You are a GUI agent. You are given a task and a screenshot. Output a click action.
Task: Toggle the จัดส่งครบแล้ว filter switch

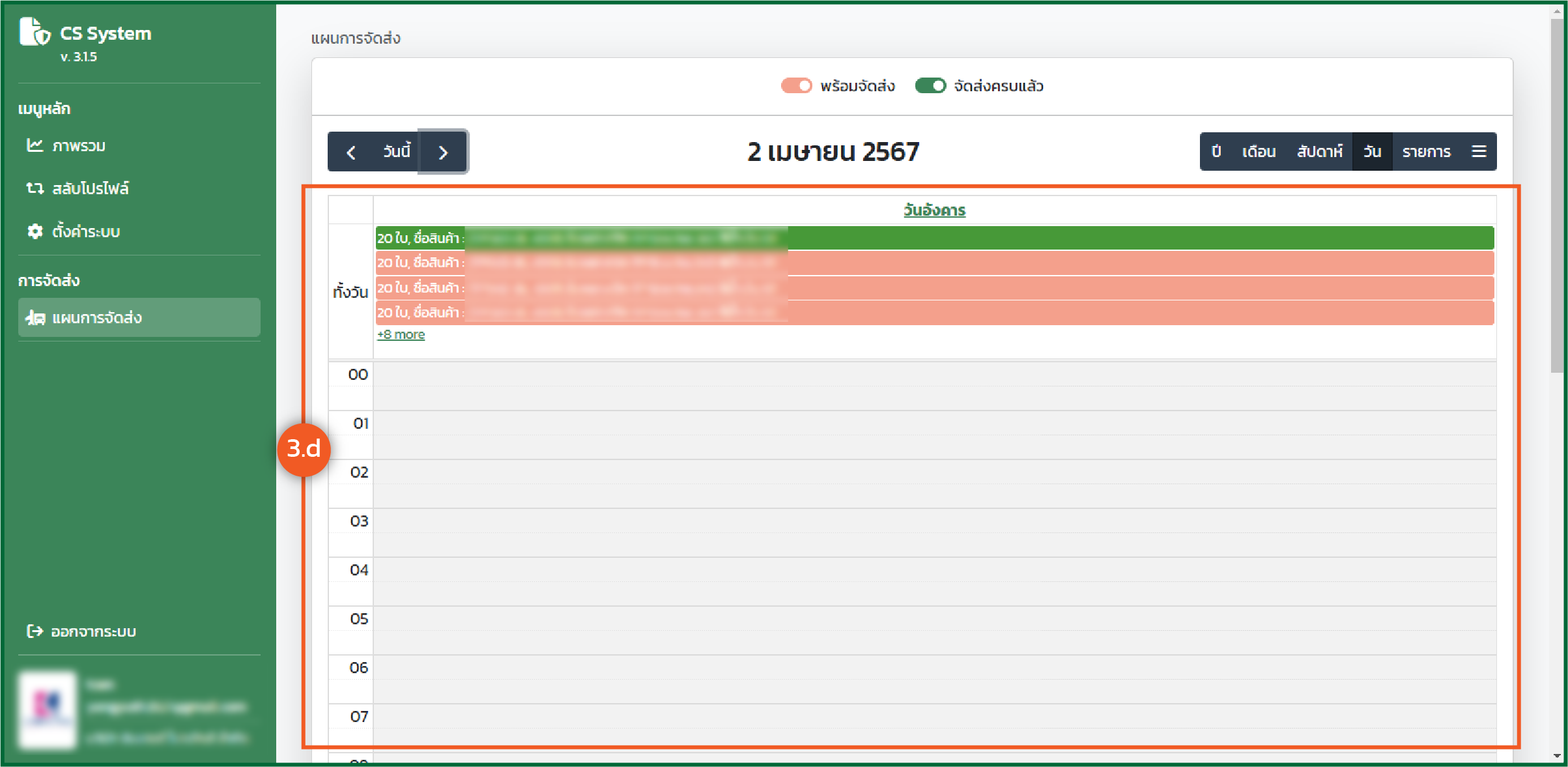(x=930, y=86)
